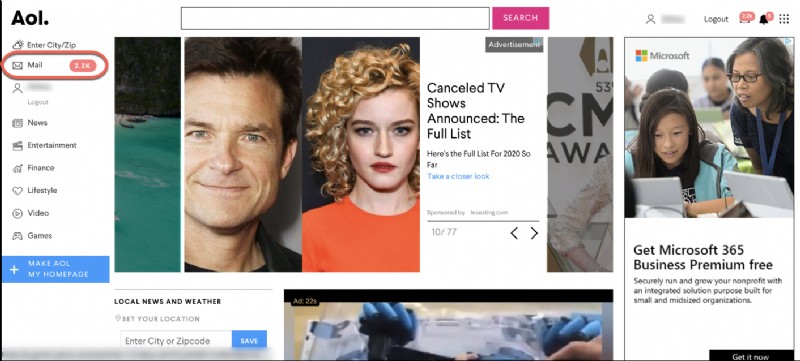Click the sidebar user profile icon

coord(18,88)
